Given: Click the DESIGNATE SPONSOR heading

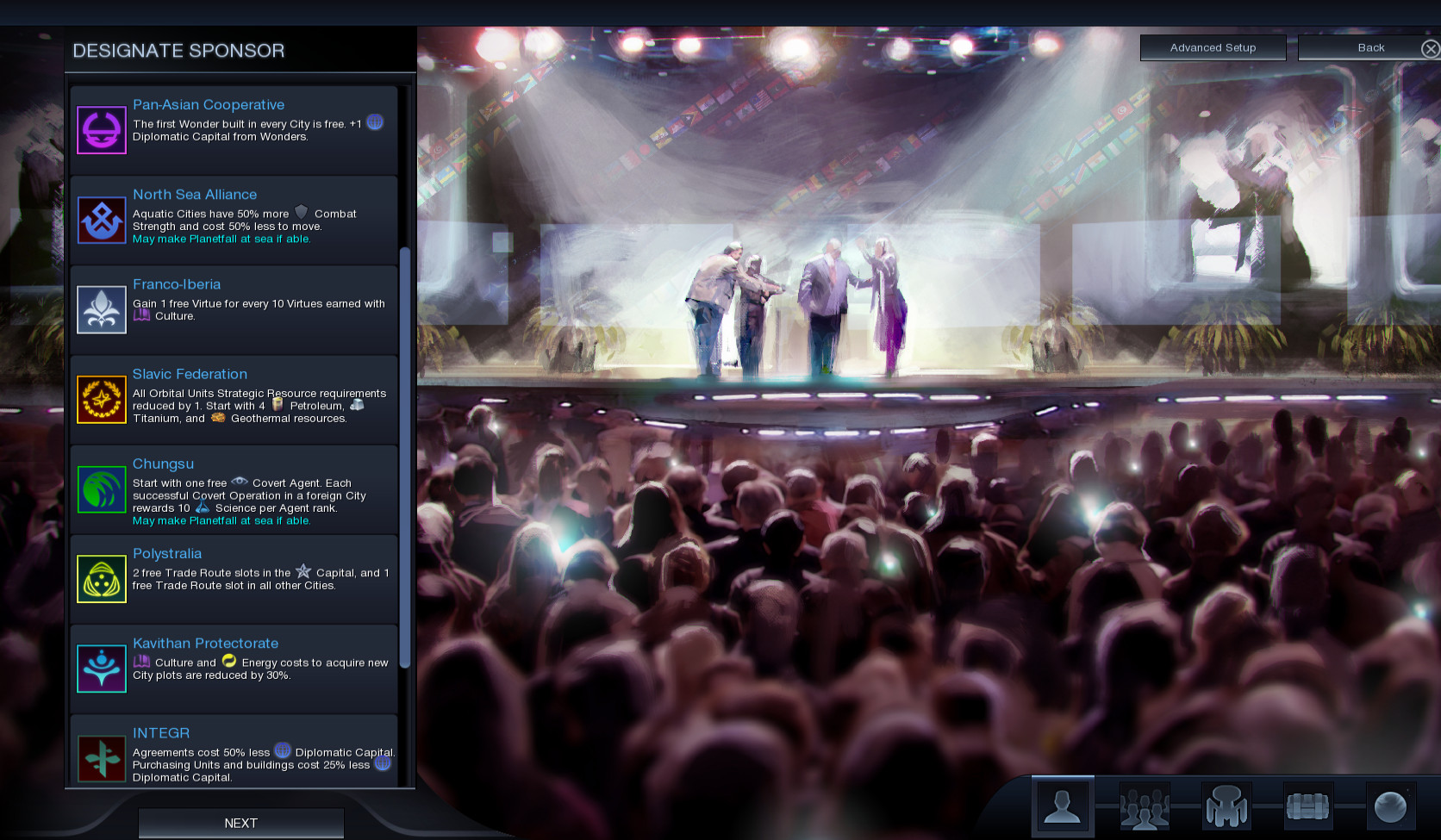Looking at the screenshot, I should (x=178, y=51).
